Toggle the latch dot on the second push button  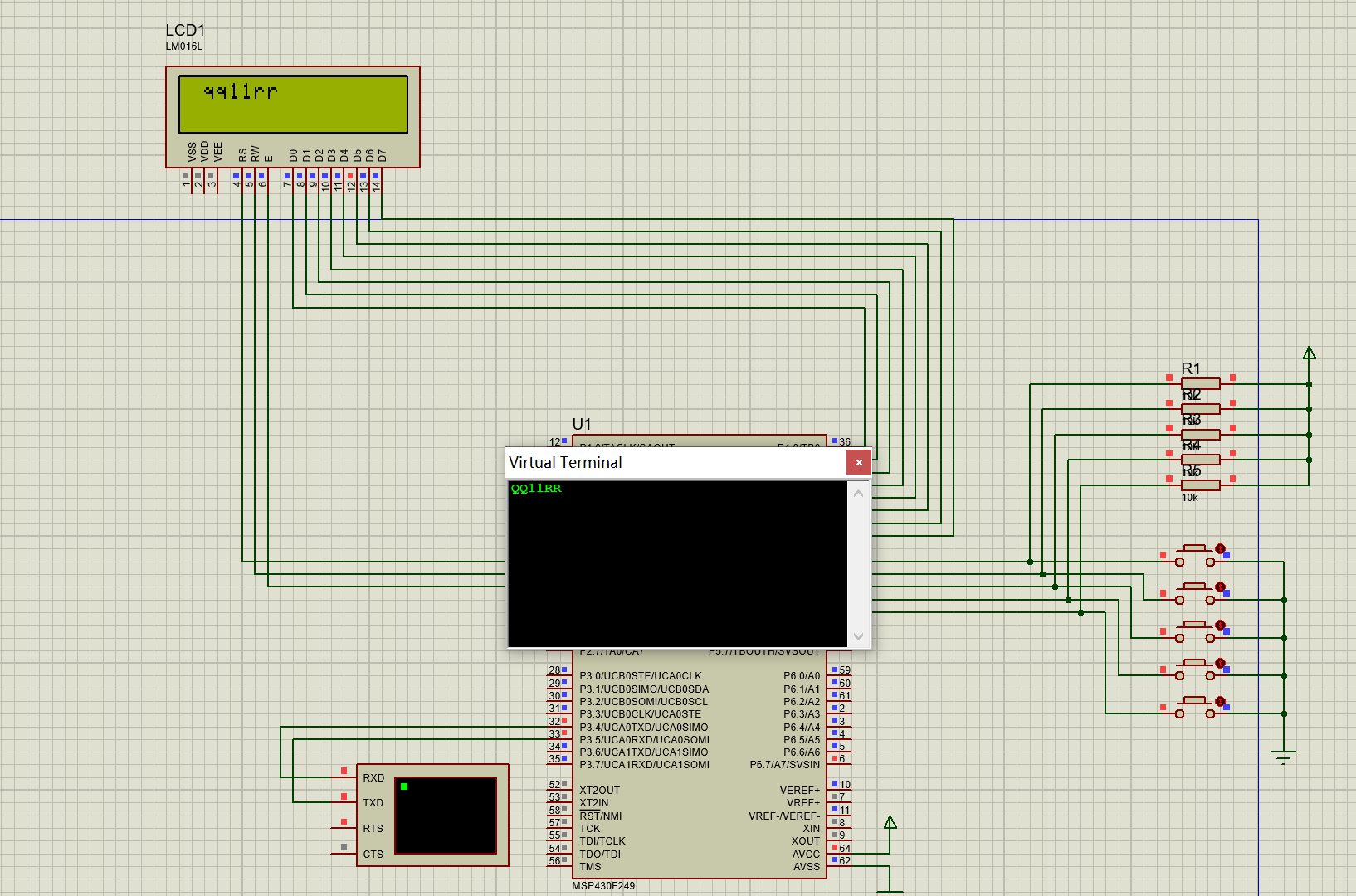[1220, 587]
